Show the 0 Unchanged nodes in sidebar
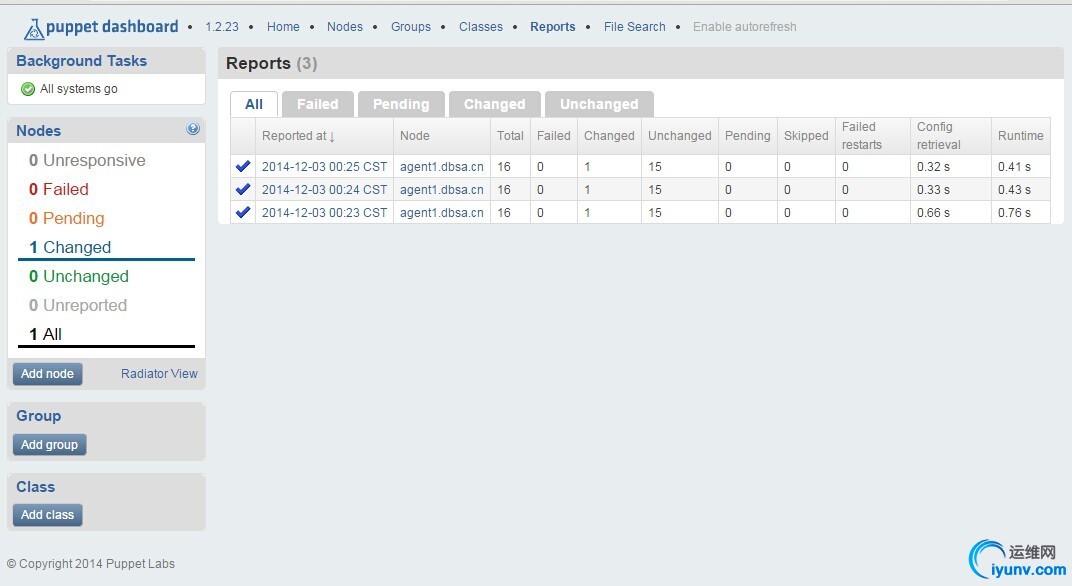This screenshot has width=1072, height=586. [x=79, y=276]
